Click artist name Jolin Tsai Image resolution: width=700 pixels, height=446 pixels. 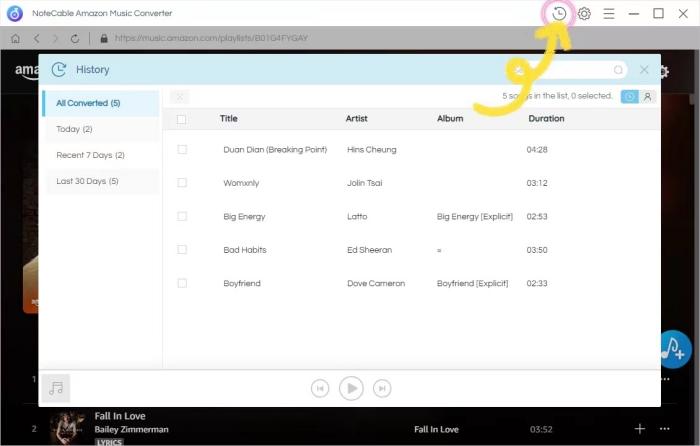[x=365, y=183]
